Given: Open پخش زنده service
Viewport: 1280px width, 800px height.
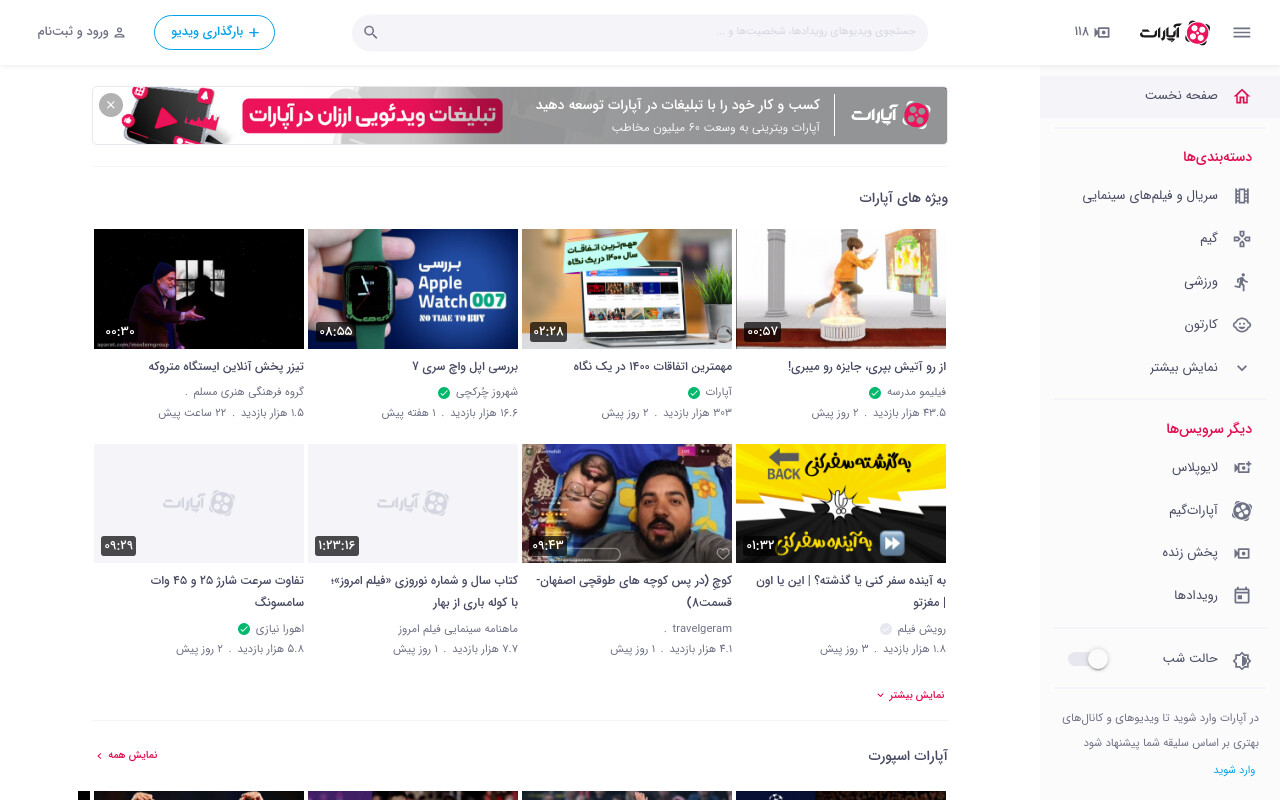Looking at the screenshot, I should pyautogui.click(x=1160, y=553).
